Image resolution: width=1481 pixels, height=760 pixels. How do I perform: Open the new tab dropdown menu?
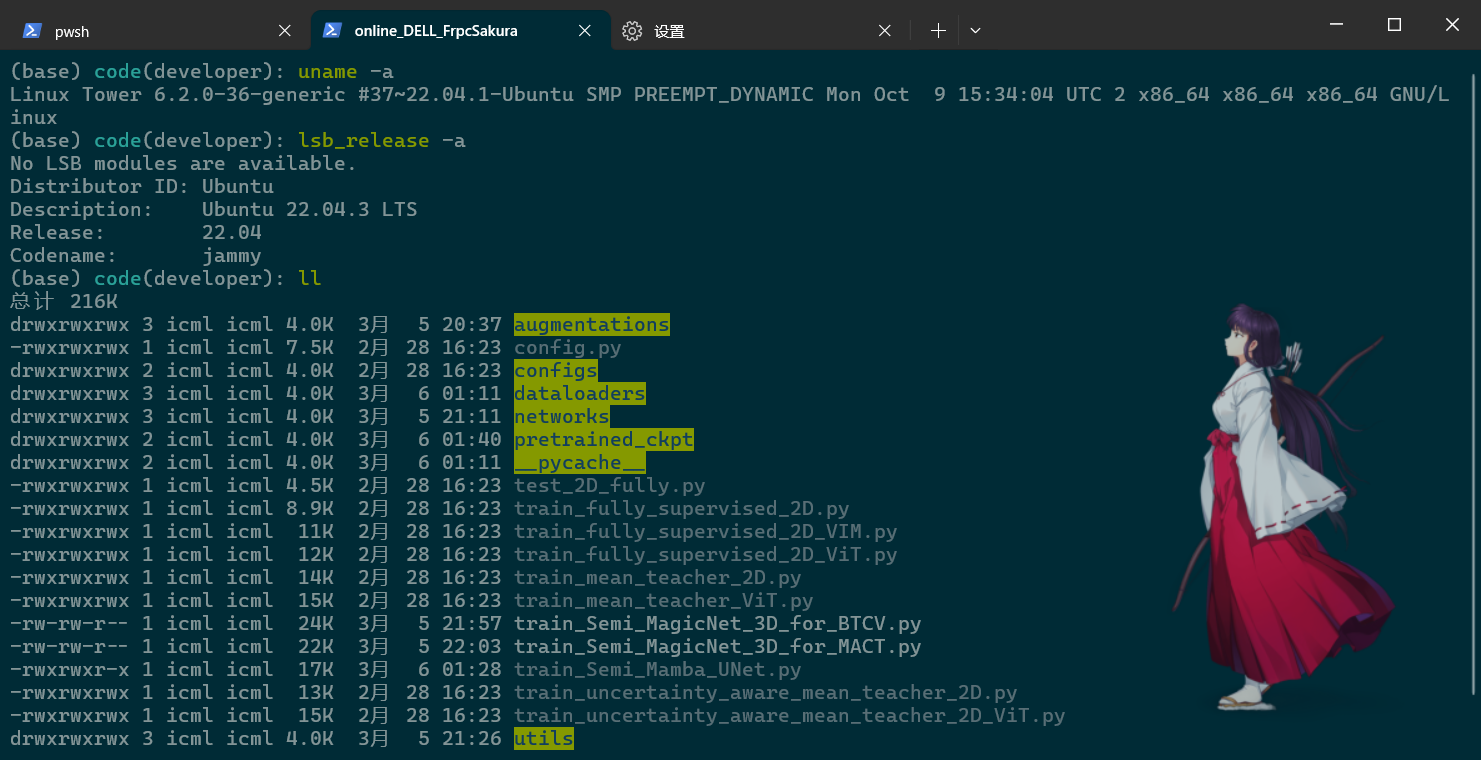tap(975, 31)
